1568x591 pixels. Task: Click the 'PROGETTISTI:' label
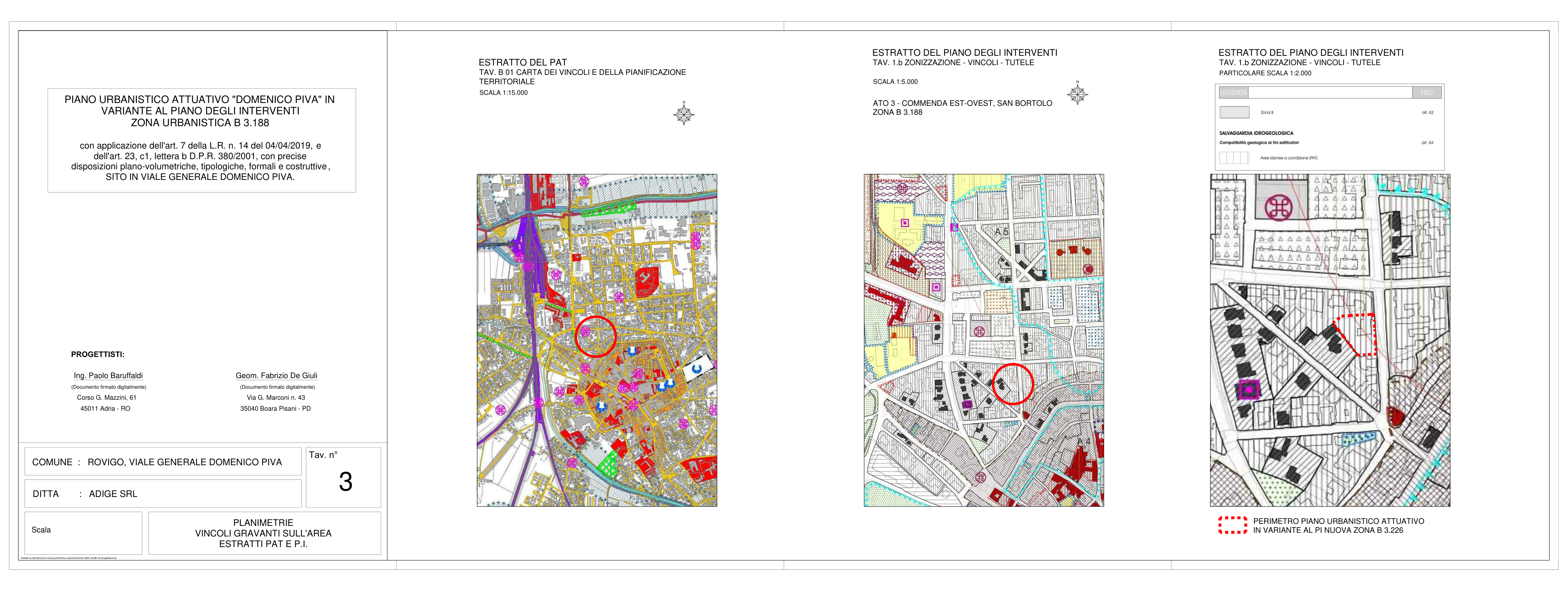coord(97,355)
